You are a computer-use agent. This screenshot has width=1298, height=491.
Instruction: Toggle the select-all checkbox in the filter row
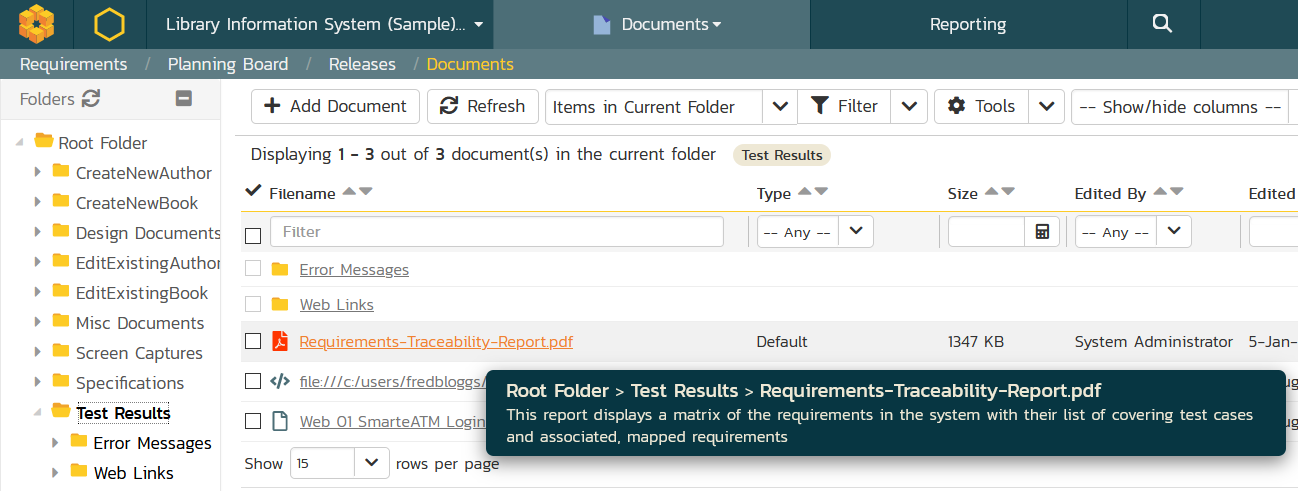(x=253, y=235)
